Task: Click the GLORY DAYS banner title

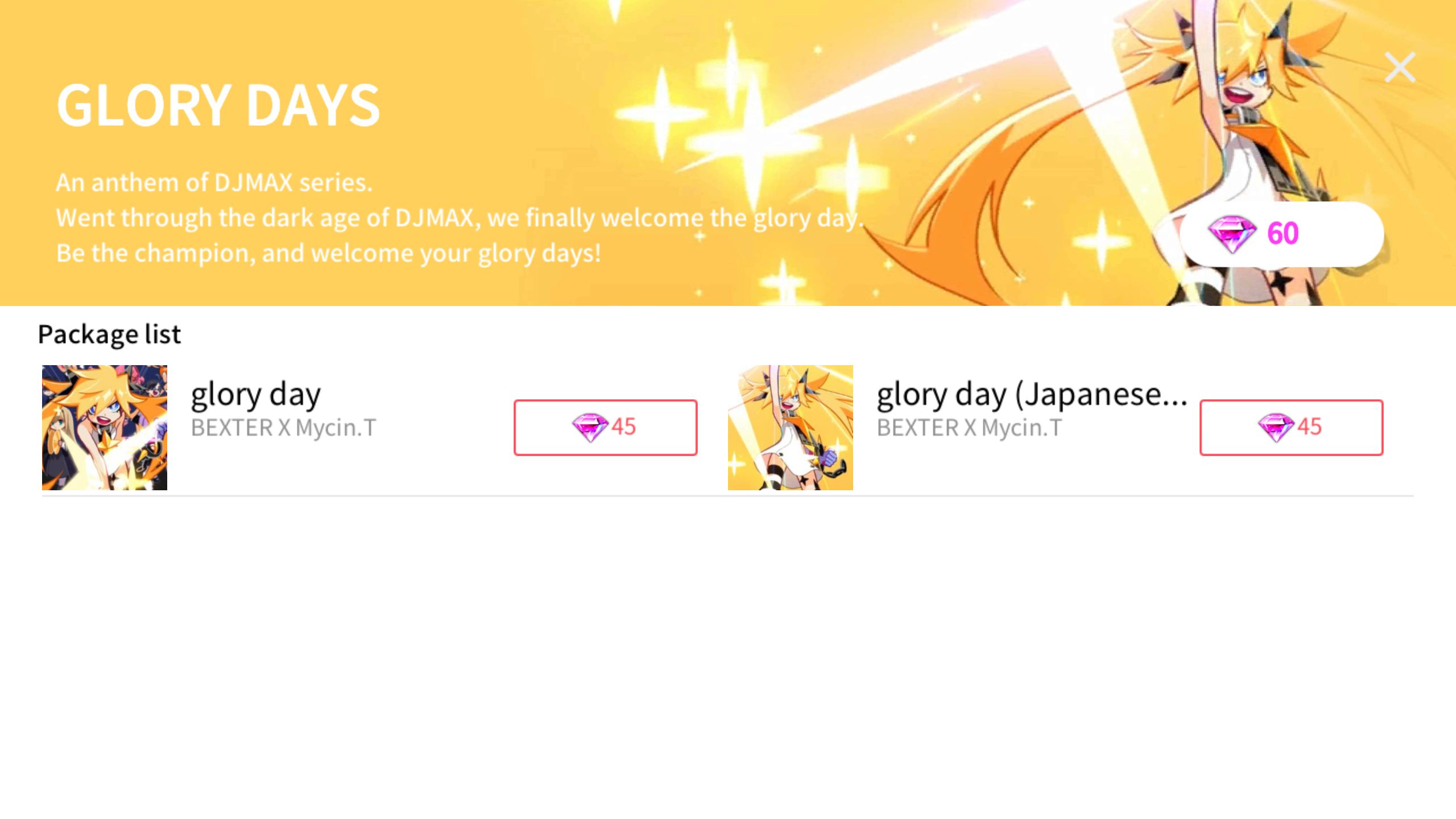Action: pyautogui.click(x=218, y=105)
